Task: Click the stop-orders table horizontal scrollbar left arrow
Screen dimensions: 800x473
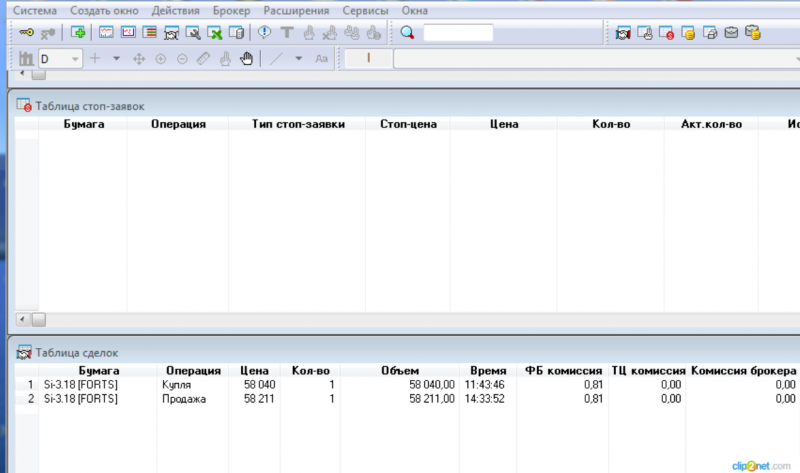Action: [x=22, y=319]
